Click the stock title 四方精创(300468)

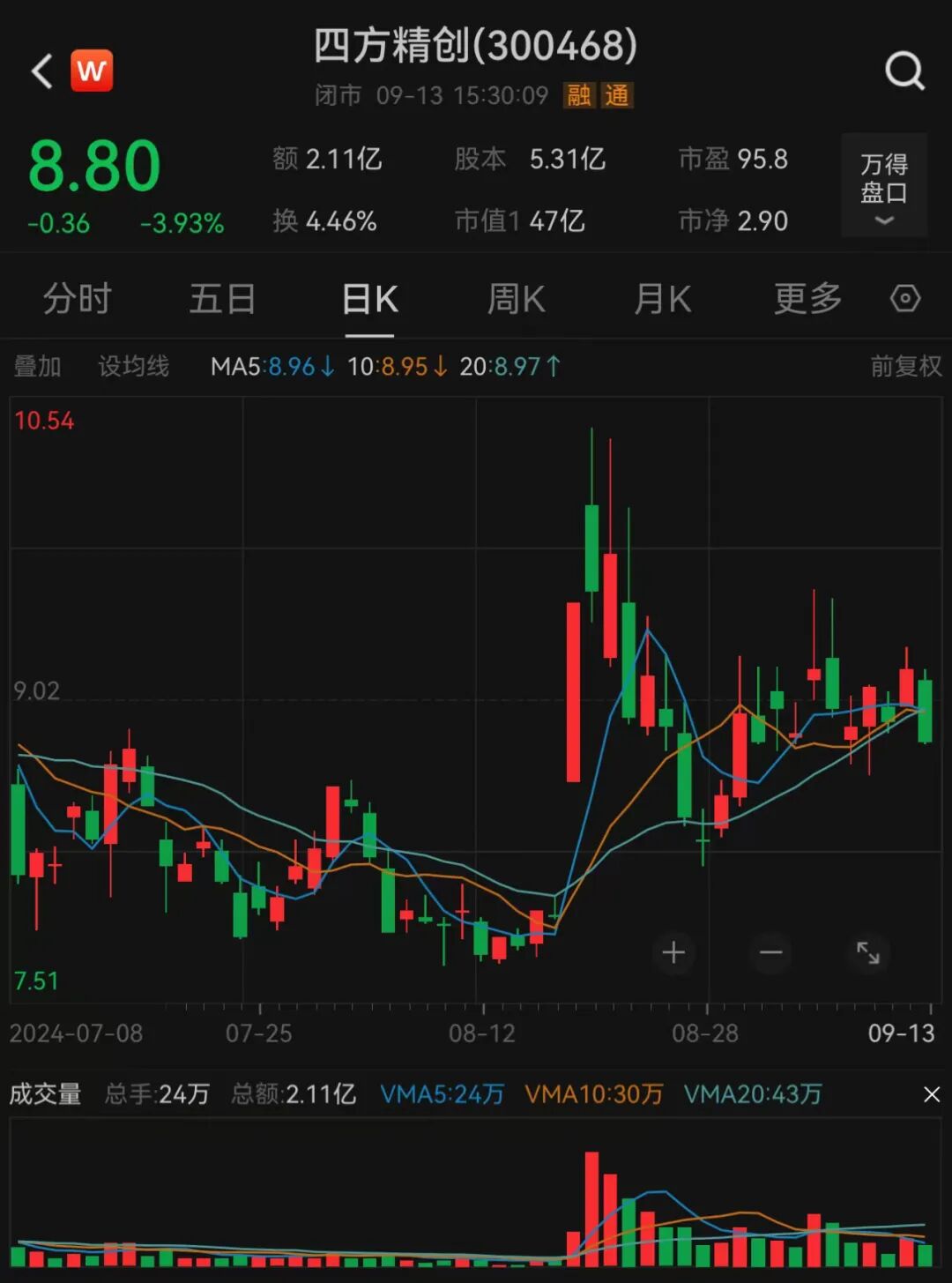point(473,50)
